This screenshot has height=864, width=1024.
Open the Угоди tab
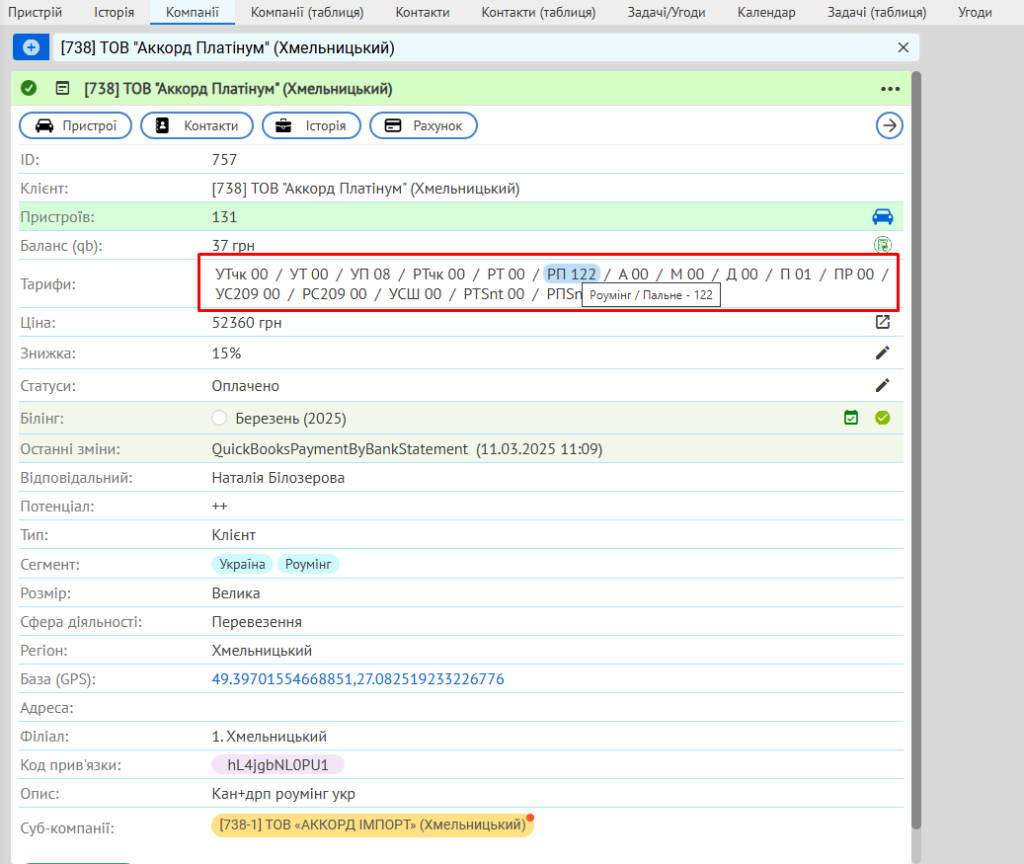coord(974,12)
